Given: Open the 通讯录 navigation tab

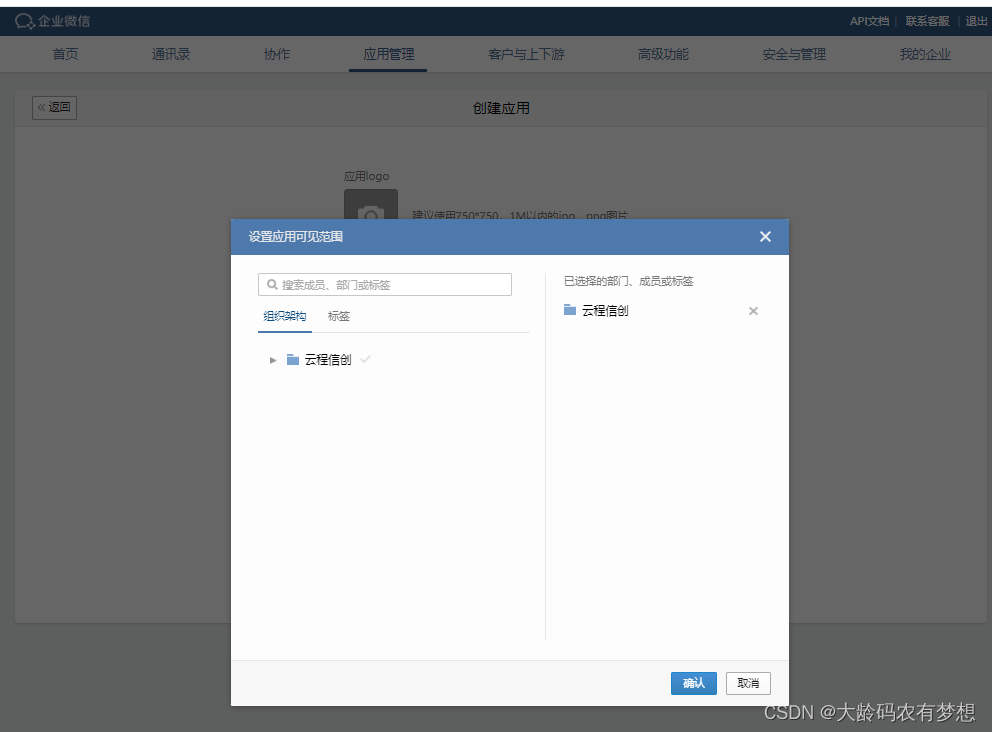Looking at the screenshot, I should click(x=171, y=54).
